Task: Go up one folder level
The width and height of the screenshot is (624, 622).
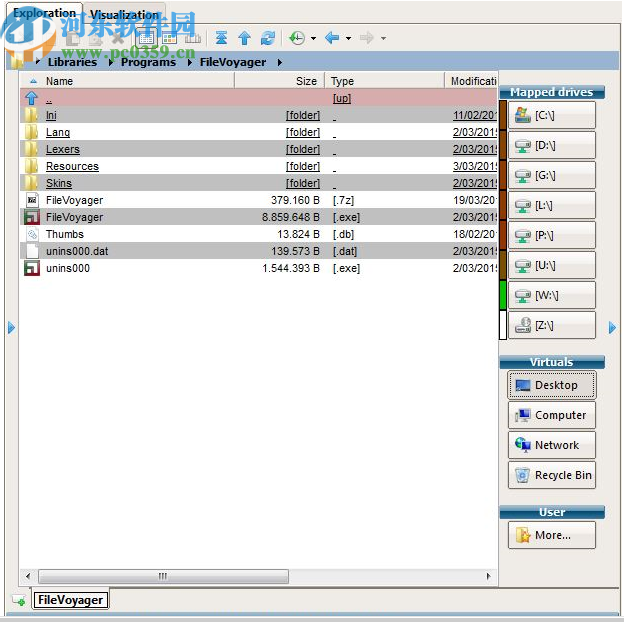Action: point(244,38)
